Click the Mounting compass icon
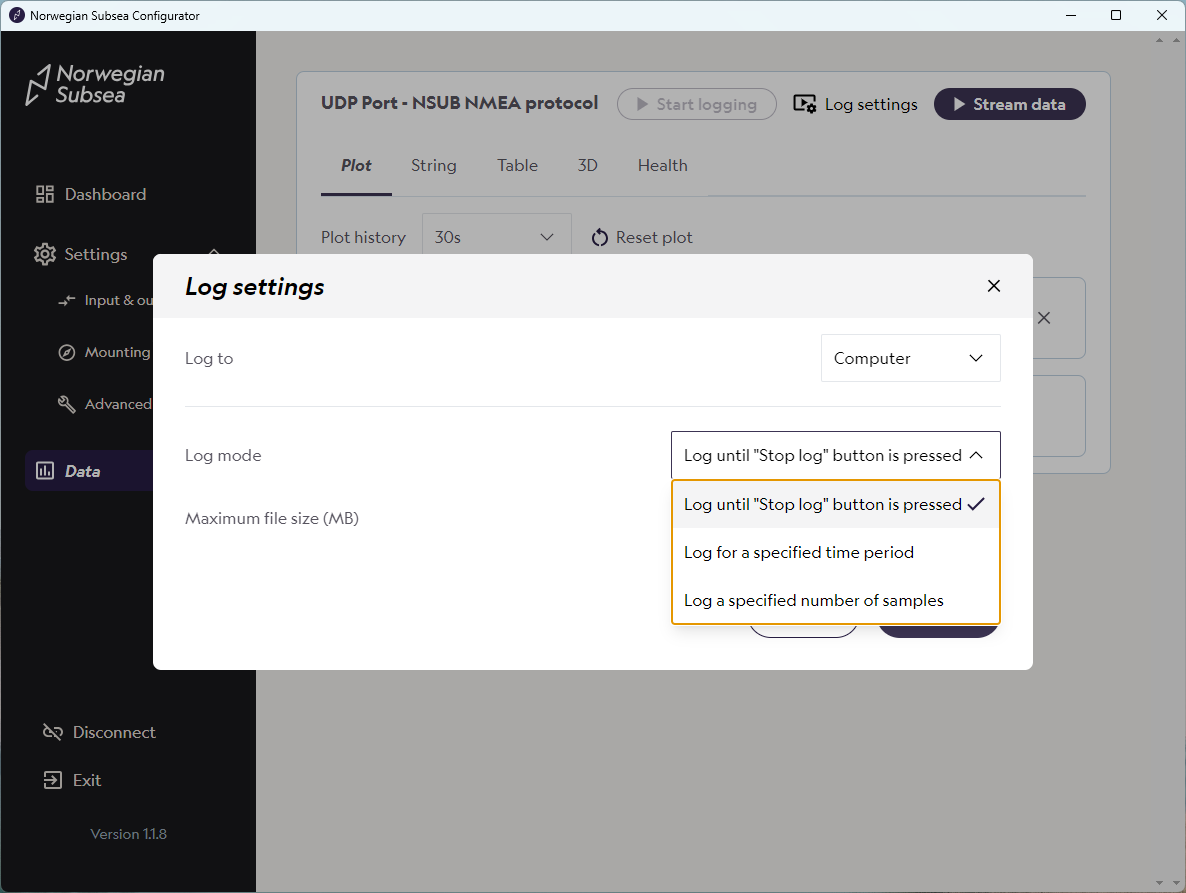Viewport: 1186px width, 893px height. (67, 352)
